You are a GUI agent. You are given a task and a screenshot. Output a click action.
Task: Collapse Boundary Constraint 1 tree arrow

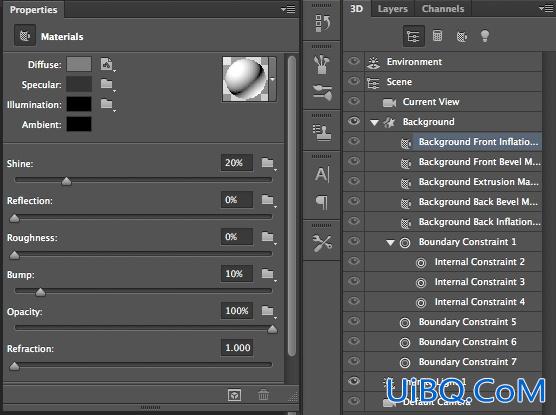[390, 243]
